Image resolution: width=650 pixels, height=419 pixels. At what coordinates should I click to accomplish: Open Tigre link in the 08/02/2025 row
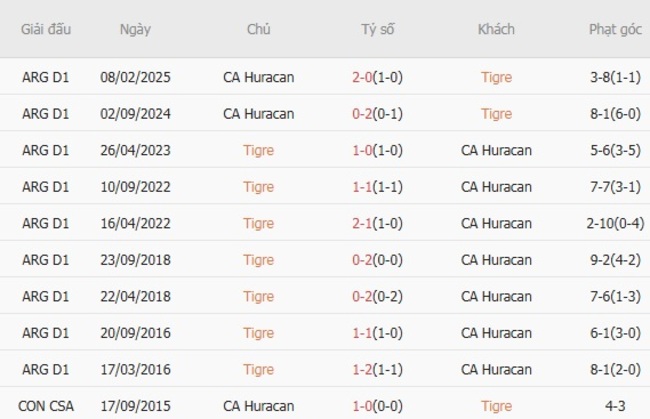click(496, 77)
